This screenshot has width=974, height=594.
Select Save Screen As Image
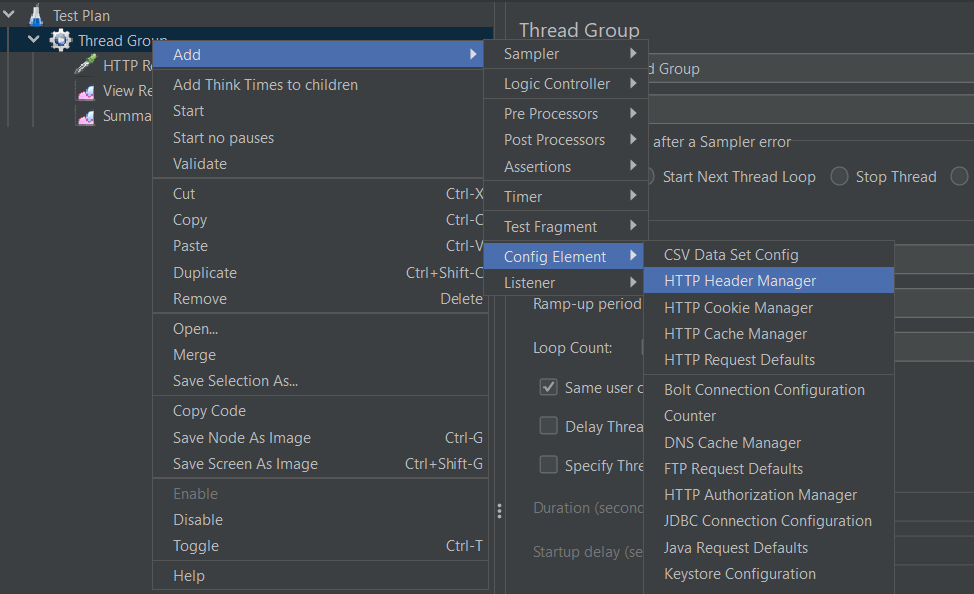(x=320, y=464)
